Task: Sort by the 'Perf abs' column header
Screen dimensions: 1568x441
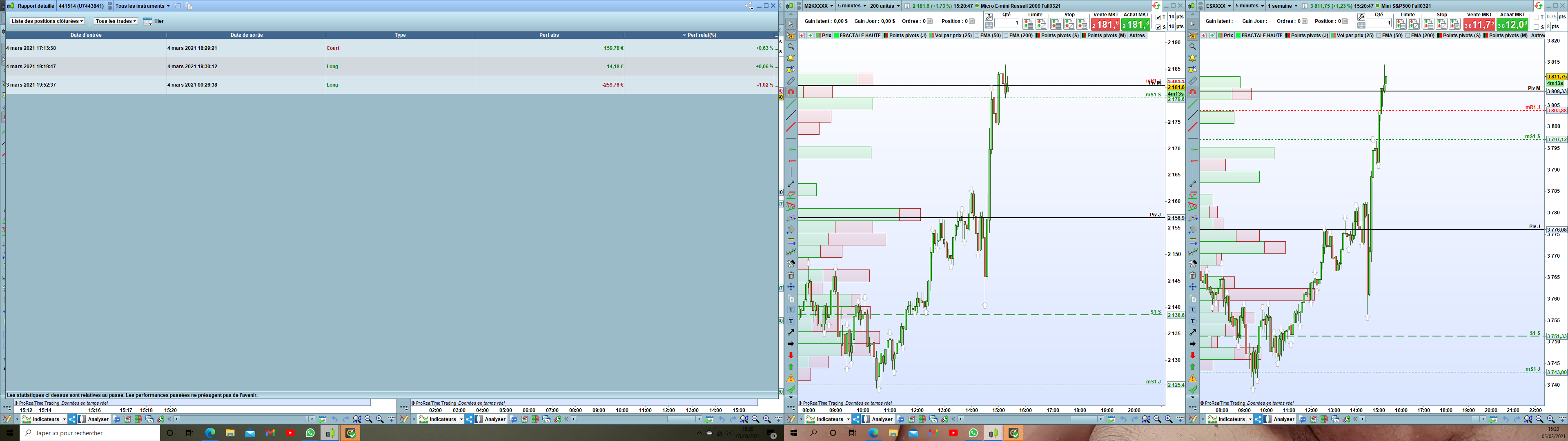Action: tap(548, 36)
